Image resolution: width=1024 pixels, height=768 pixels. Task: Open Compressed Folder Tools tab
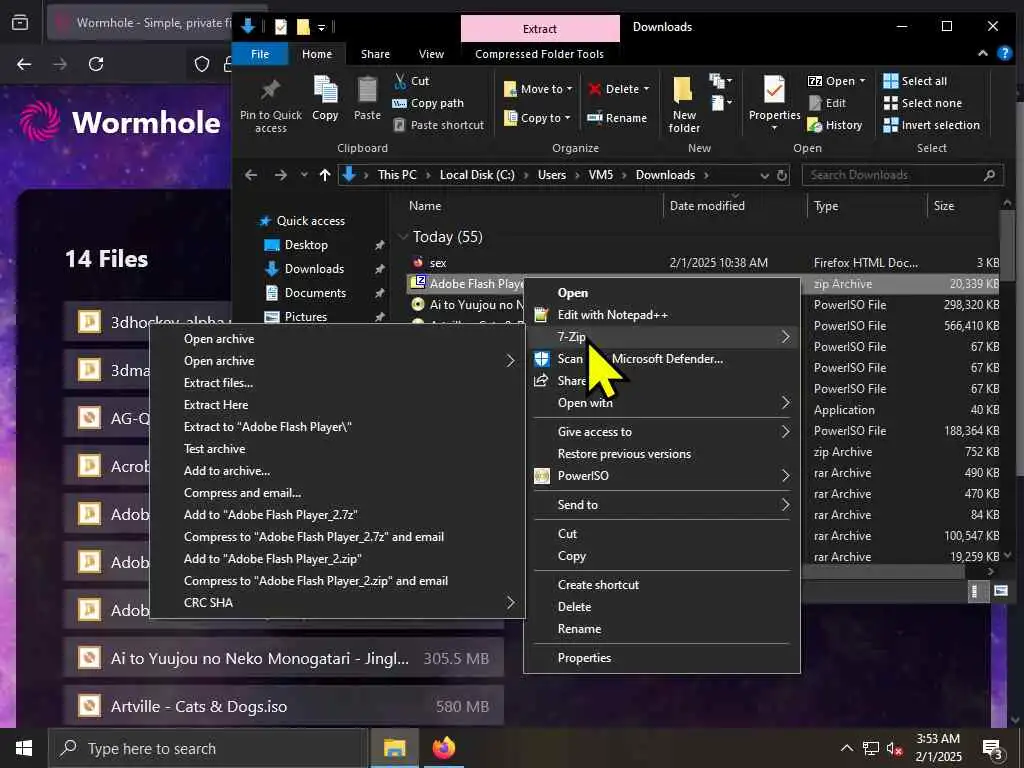[x=539, y=54]
